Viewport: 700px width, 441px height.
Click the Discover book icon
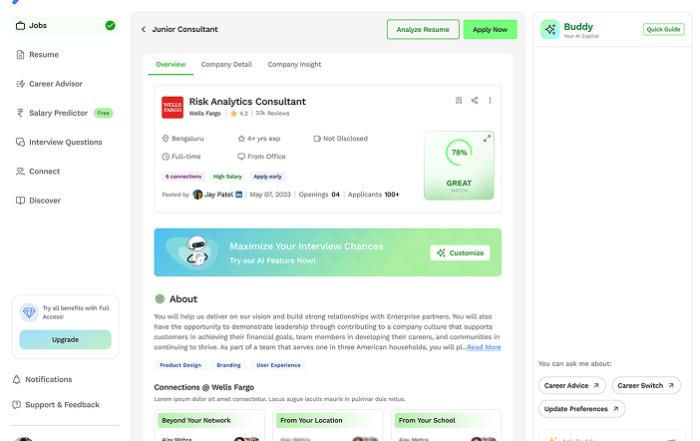tap(20, 200)
